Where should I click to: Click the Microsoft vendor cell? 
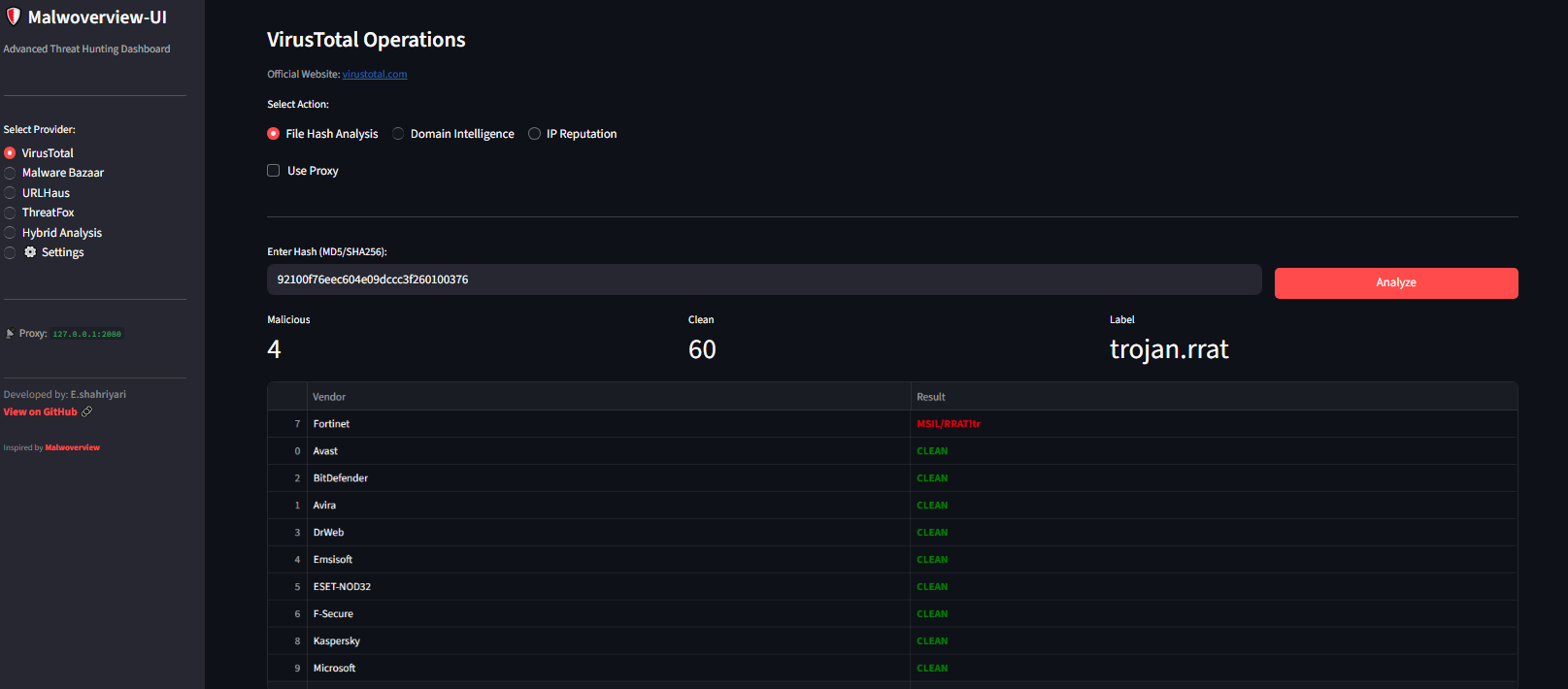609,669
